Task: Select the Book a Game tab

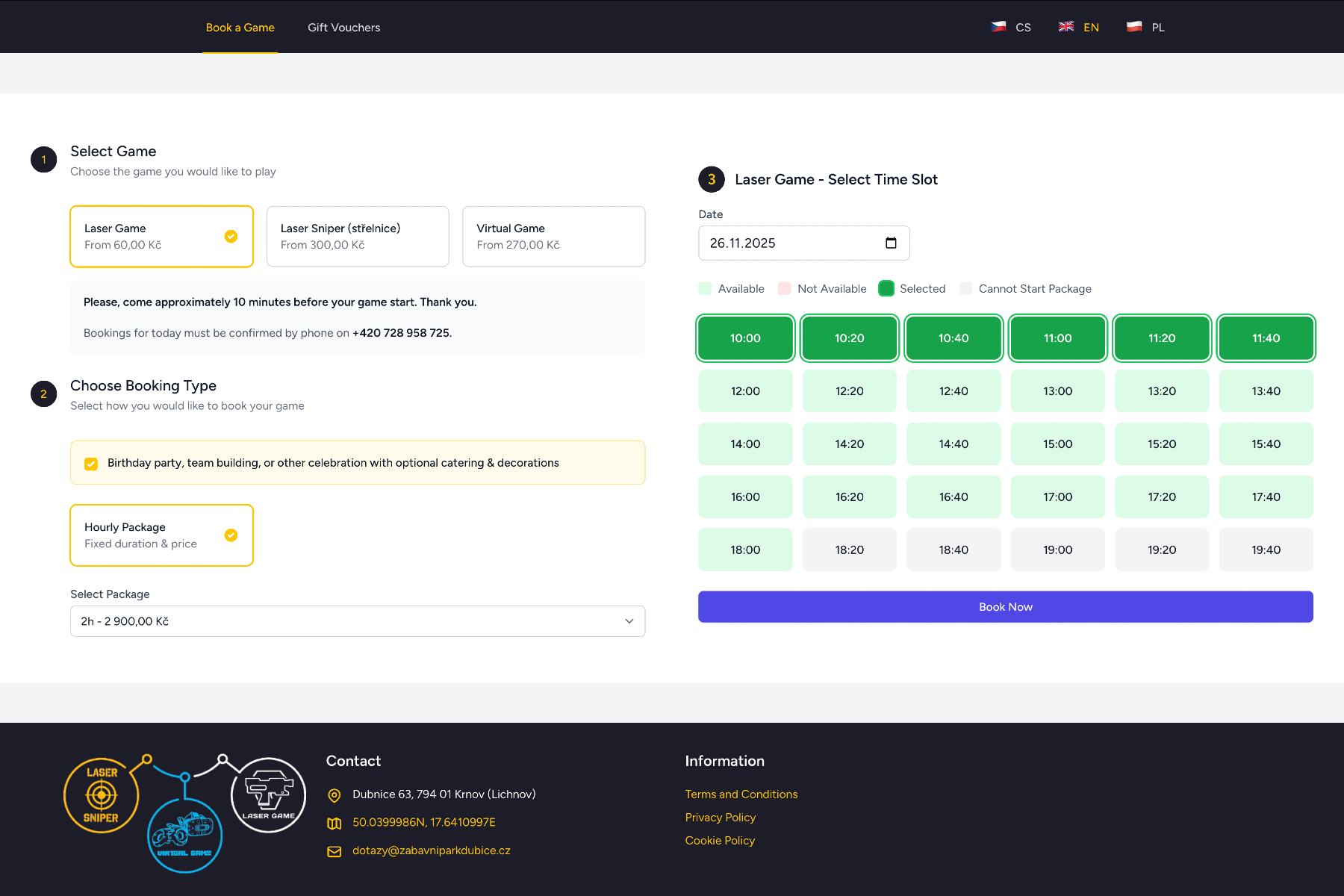Action: 240,27
